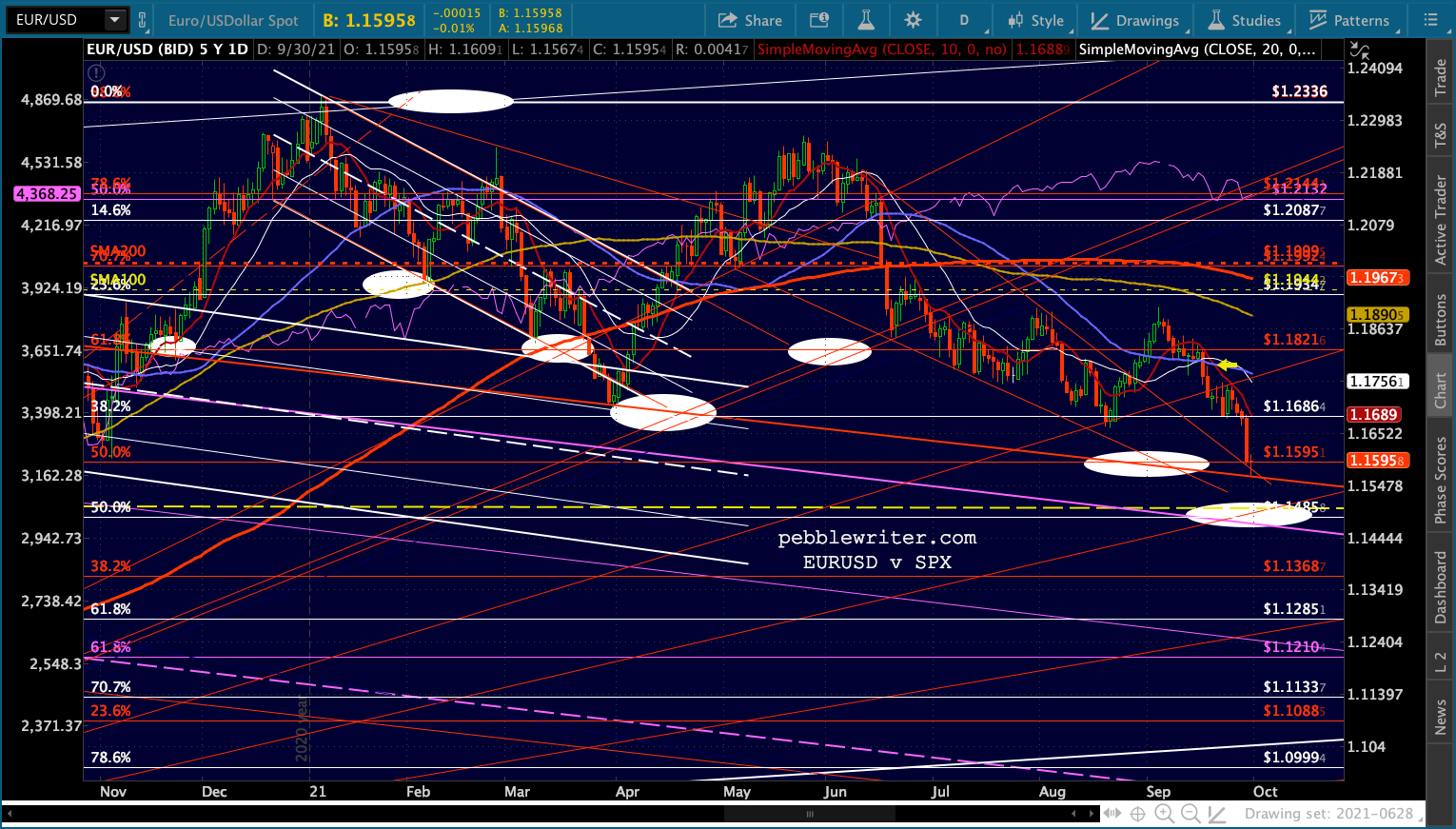Image resolution: width=1456 pixels, height=829 pixels.
Task: Switch to the Trade side tab
Action: (x=1440, y=79)
